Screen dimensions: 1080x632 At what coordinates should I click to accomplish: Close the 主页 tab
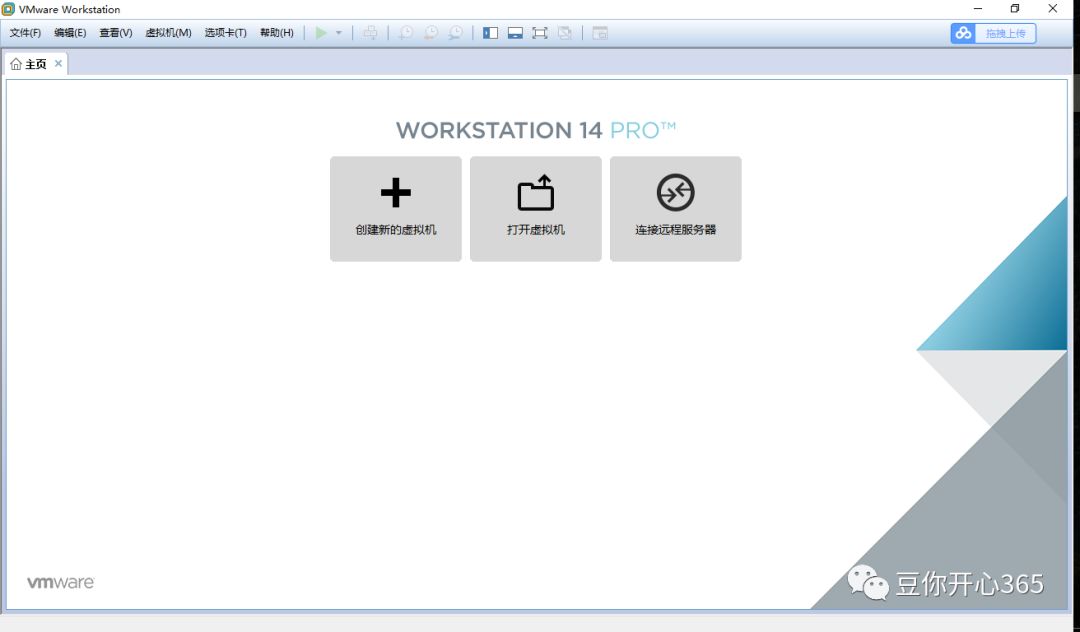tap(59, 63)
